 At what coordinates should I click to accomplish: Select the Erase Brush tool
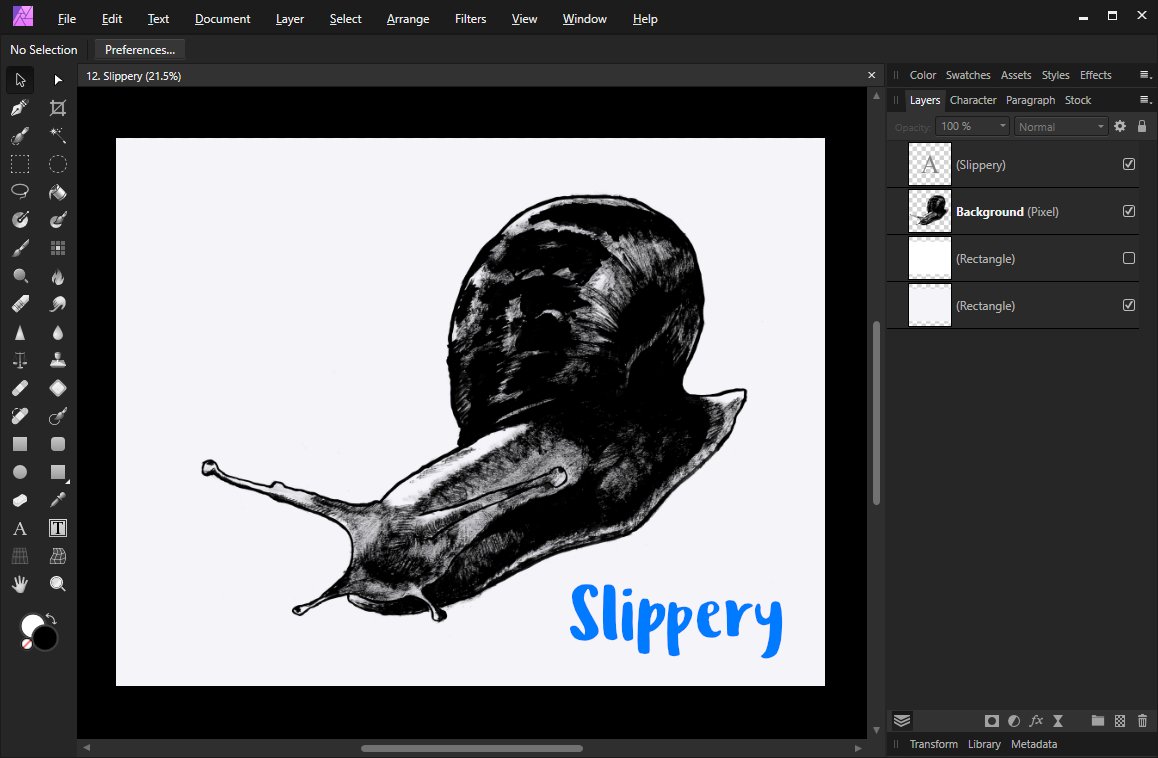[x=20, y=304]
